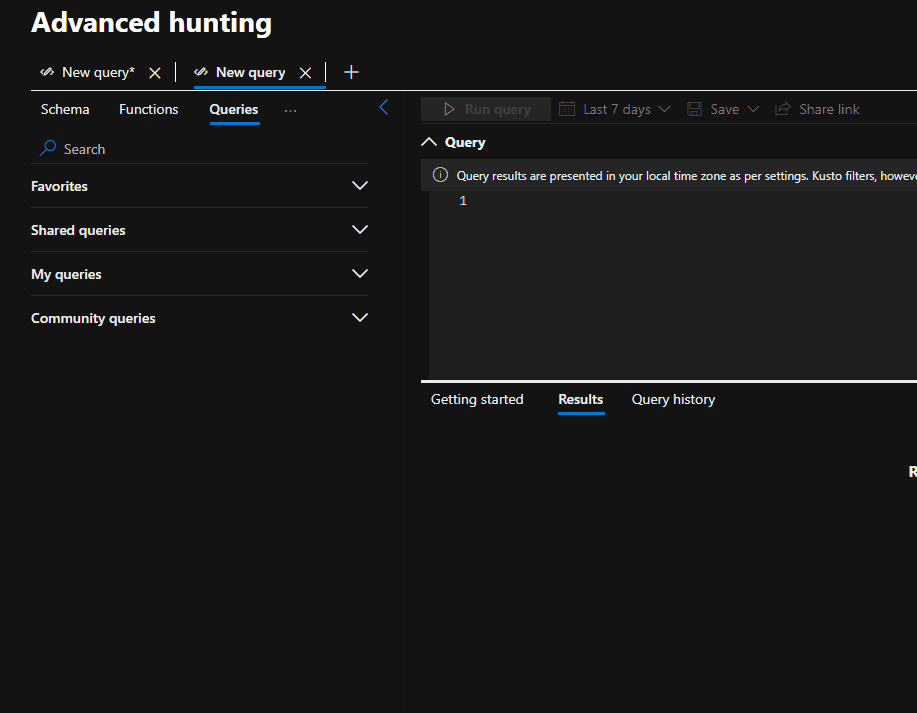Image resolution: width=917 pixels, height=713 pixels.
Task: Expand the Shared queries section
Action: 359,229
